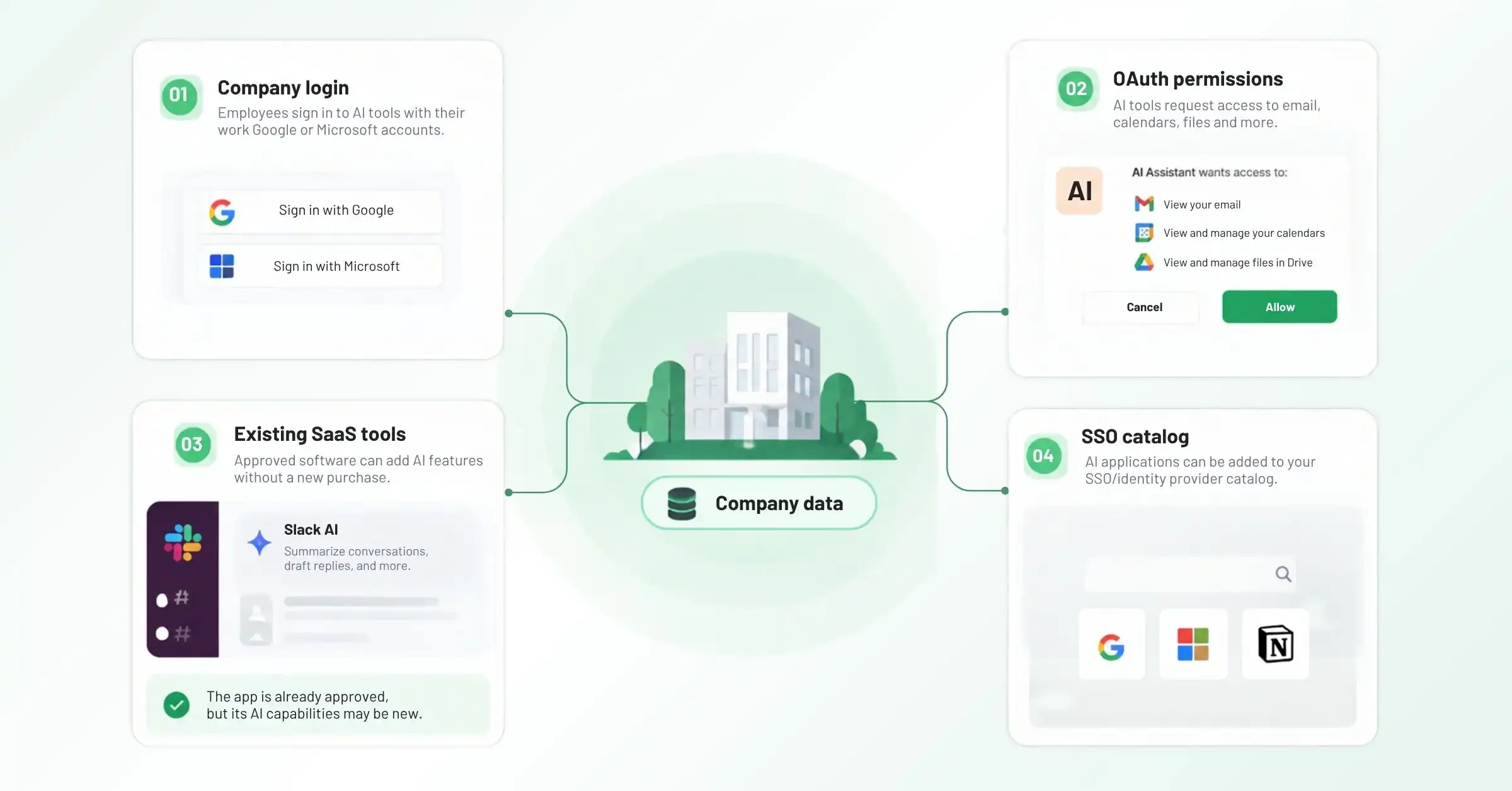
Task: Click the Slack AI sparkle icon
Action: pos(259,543)
